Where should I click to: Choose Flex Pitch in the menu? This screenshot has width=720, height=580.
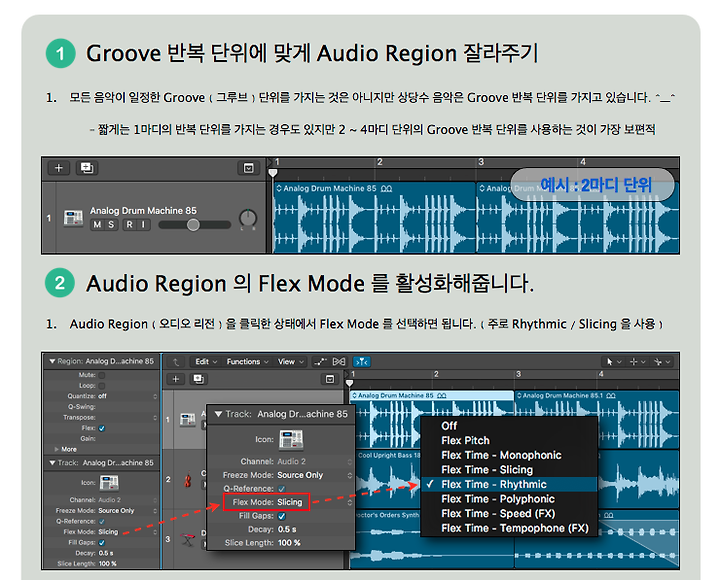tap(509, 440)
